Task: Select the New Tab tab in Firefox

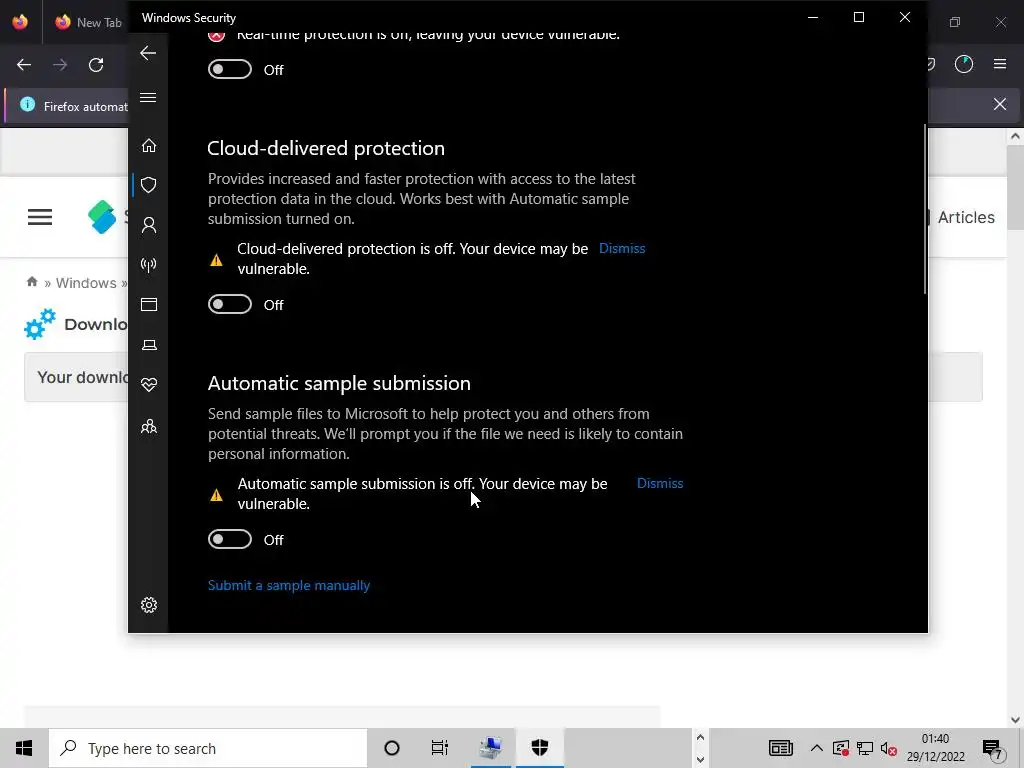Action: coord(89,22)
